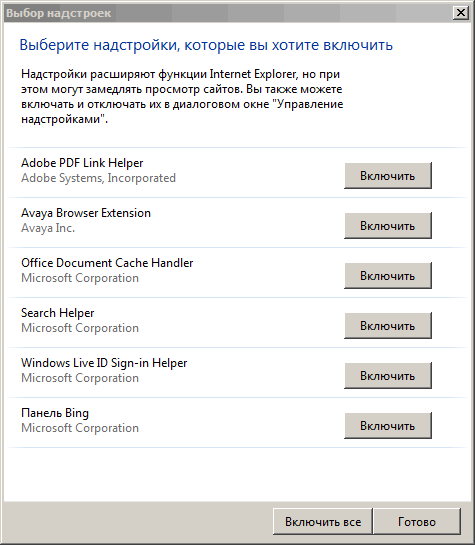The width and height of the screenshot is (475, 545).
Task: Click the Включить все button
Action: coord(323,521)
